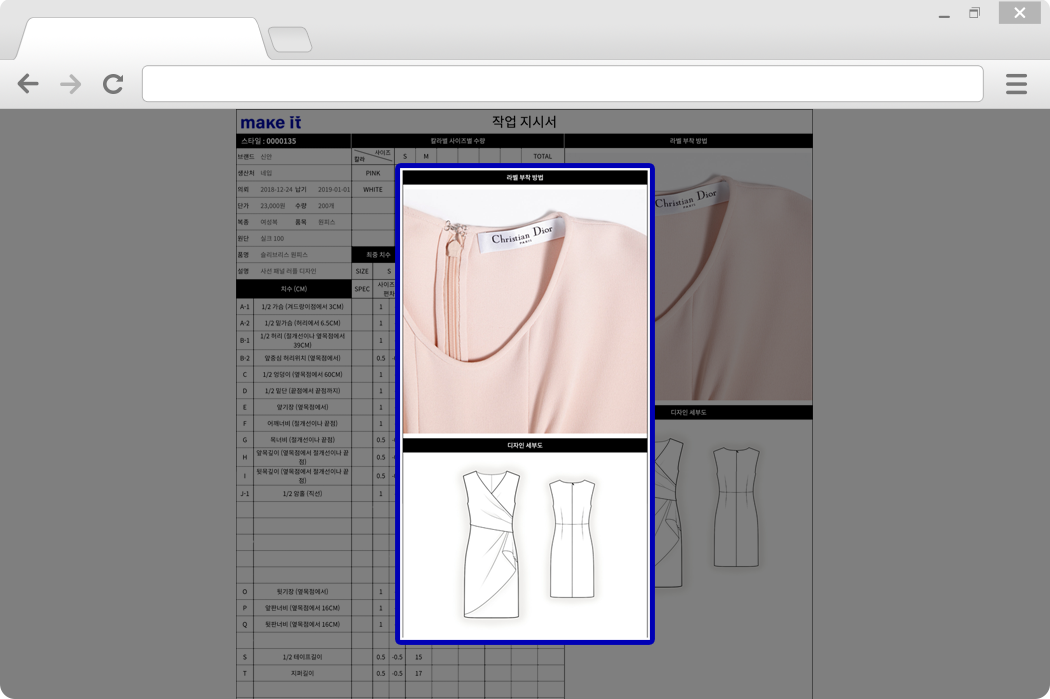Viewport: 1050px width, 699px height.
Task: Click the 뒷판너비 measurement row label
Action: pos(302,624)
